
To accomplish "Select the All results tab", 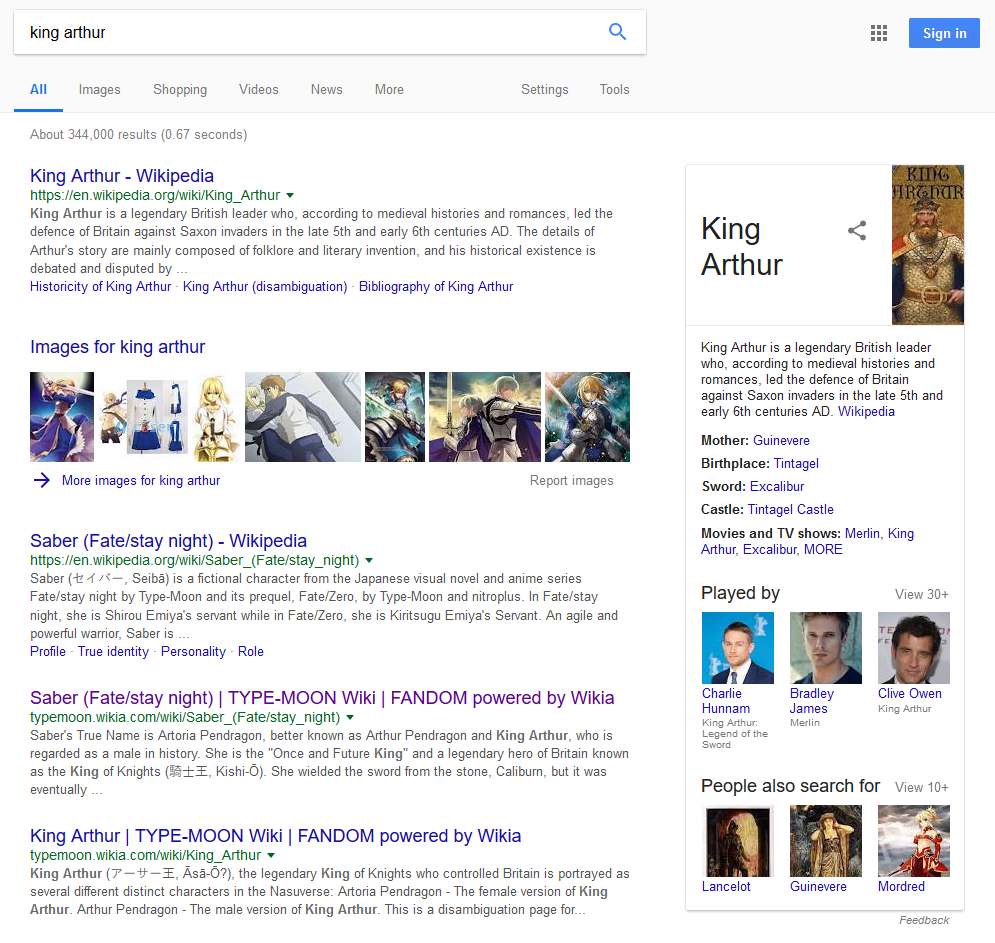I will click(38, 89).
